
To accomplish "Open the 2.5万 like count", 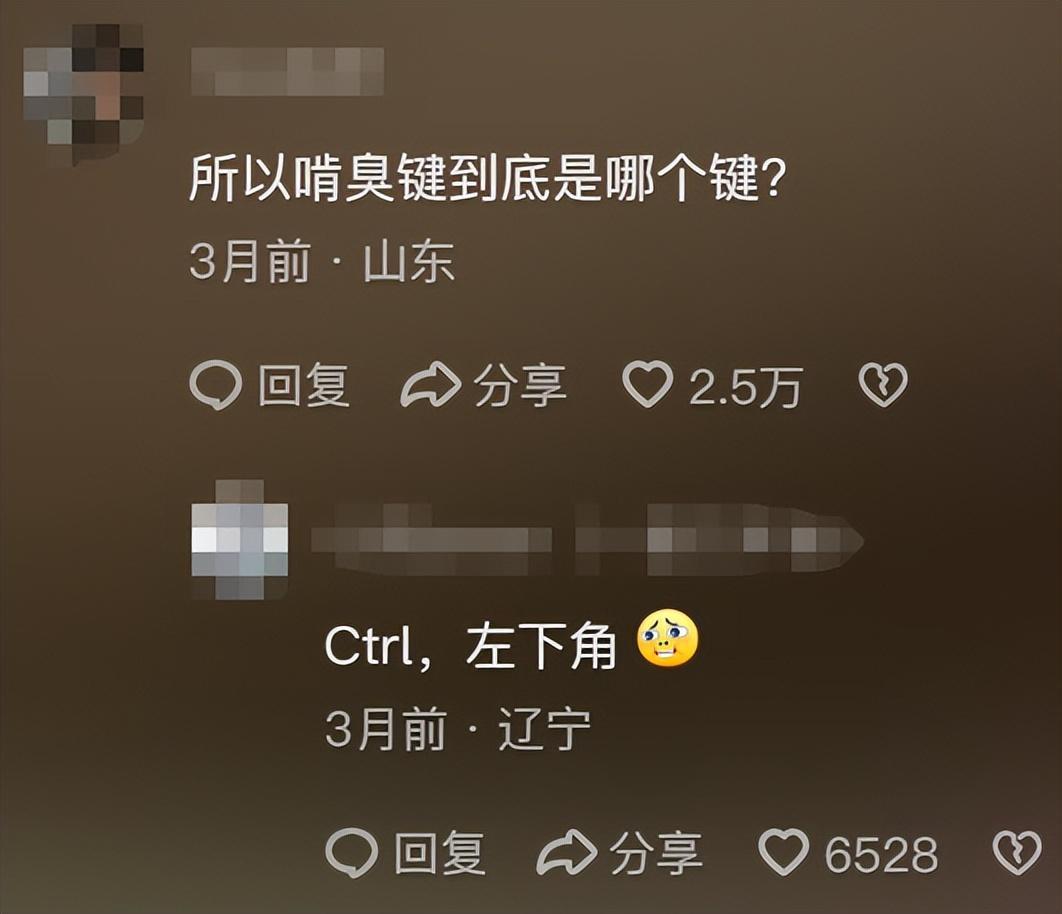I will 746,387.
